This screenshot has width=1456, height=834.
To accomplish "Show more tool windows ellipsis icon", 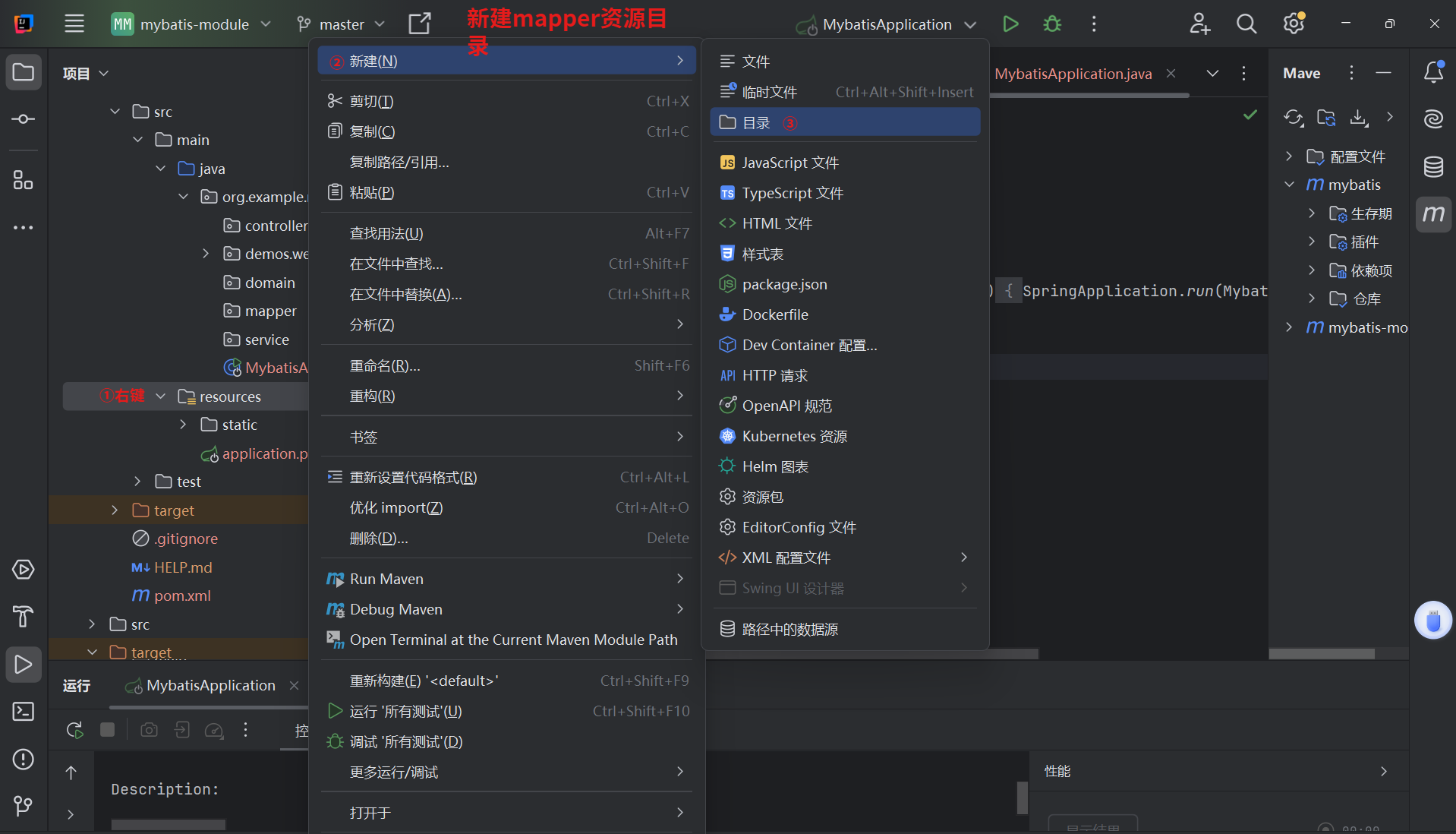I will [x=24, y=227].
